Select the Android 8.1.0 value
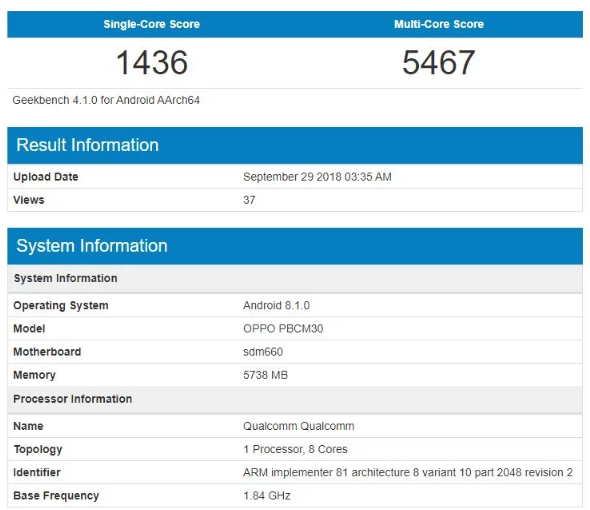The height and width of the screenshot is (510, 590). 276,305
